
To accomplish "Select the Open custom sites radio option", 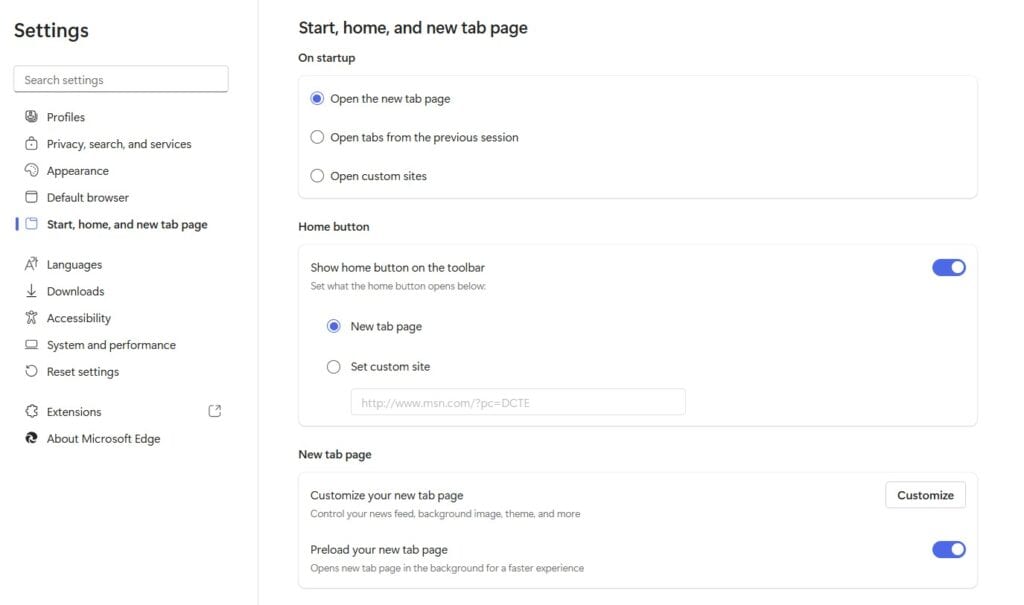I will tap(317, 175).
